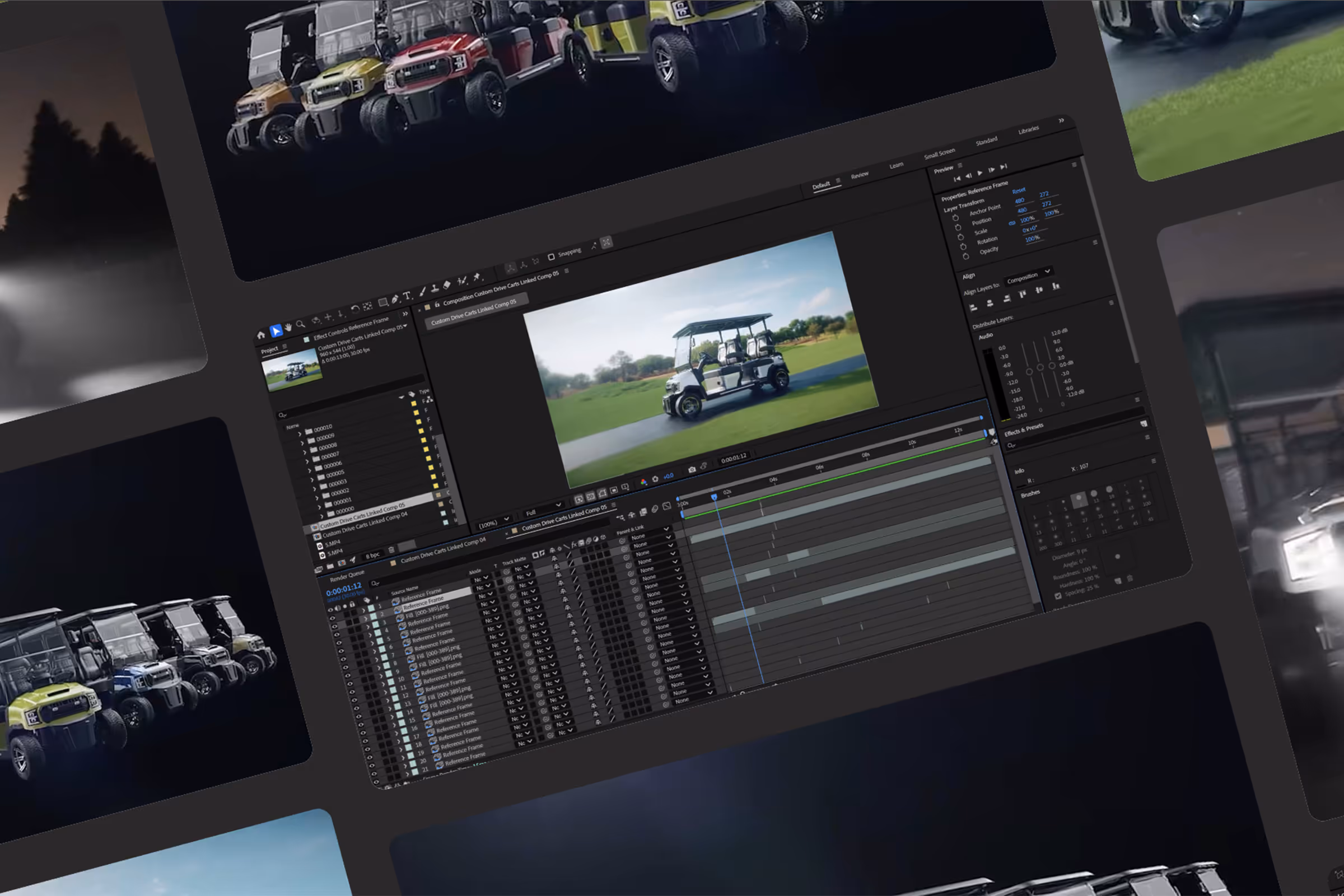Open the Full resolution dropdown
The image size is (1344, 896).
point(543,508)
